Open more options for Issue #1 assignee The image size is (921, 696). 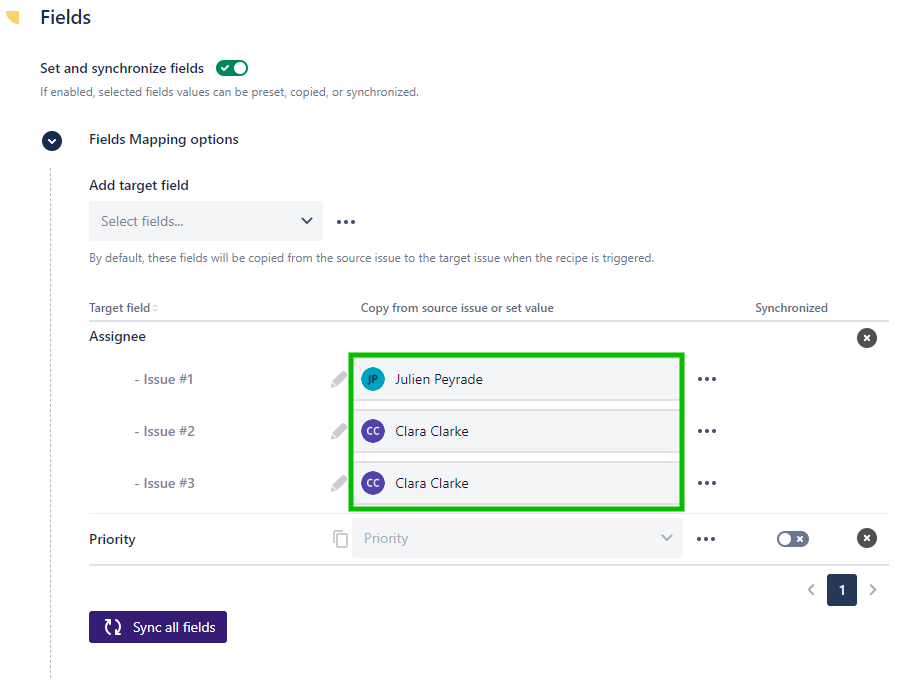click(x=707, y=380)
